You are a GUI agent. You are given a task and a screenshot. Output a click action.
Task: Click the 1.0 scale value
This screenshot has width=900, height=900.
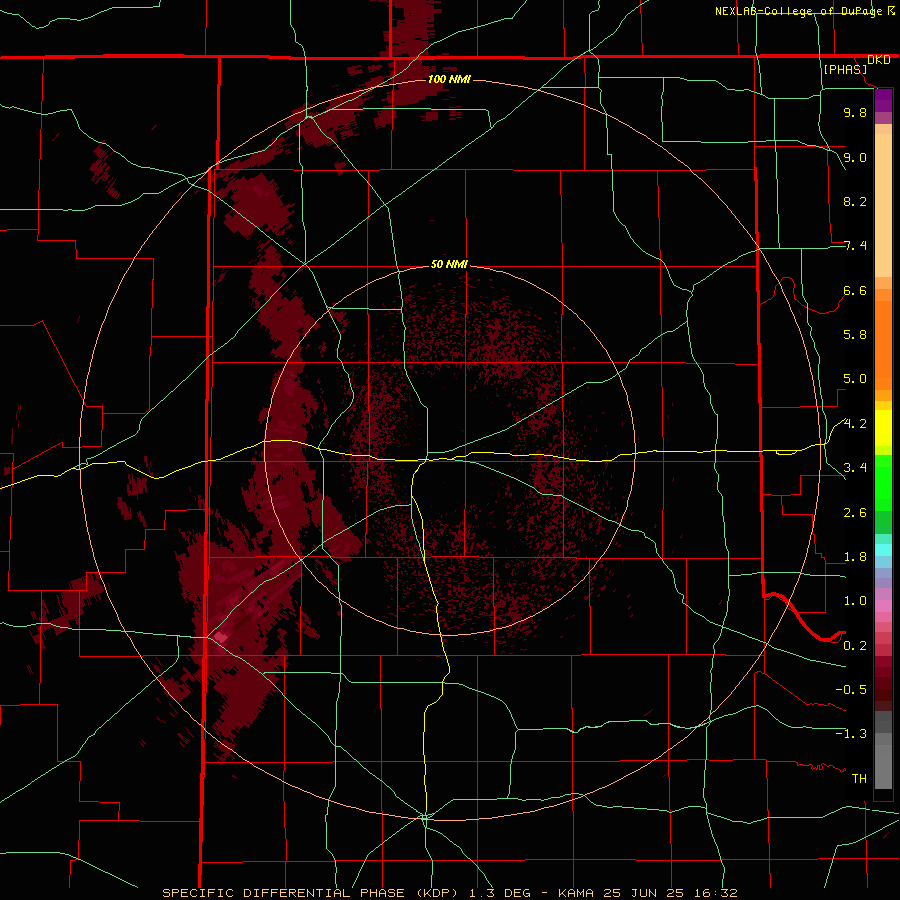pyautogui.click(x=855, y=601)
